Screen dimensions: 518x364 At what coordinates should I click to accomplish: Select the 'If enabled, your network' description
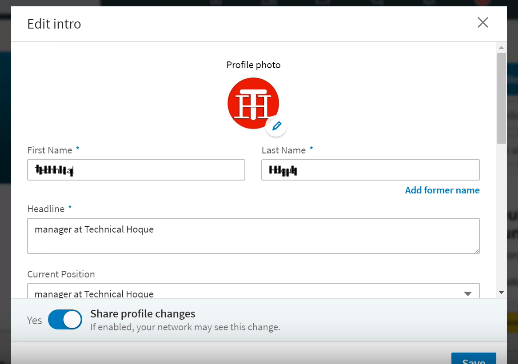pyautogui.click(x=185, y=327)
